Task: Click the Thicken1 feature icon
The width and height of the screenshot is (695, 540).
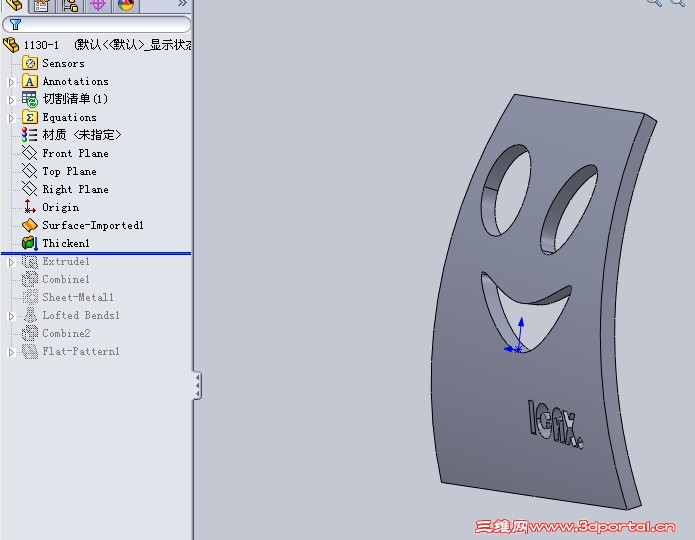Action: (x=30, y=243)
